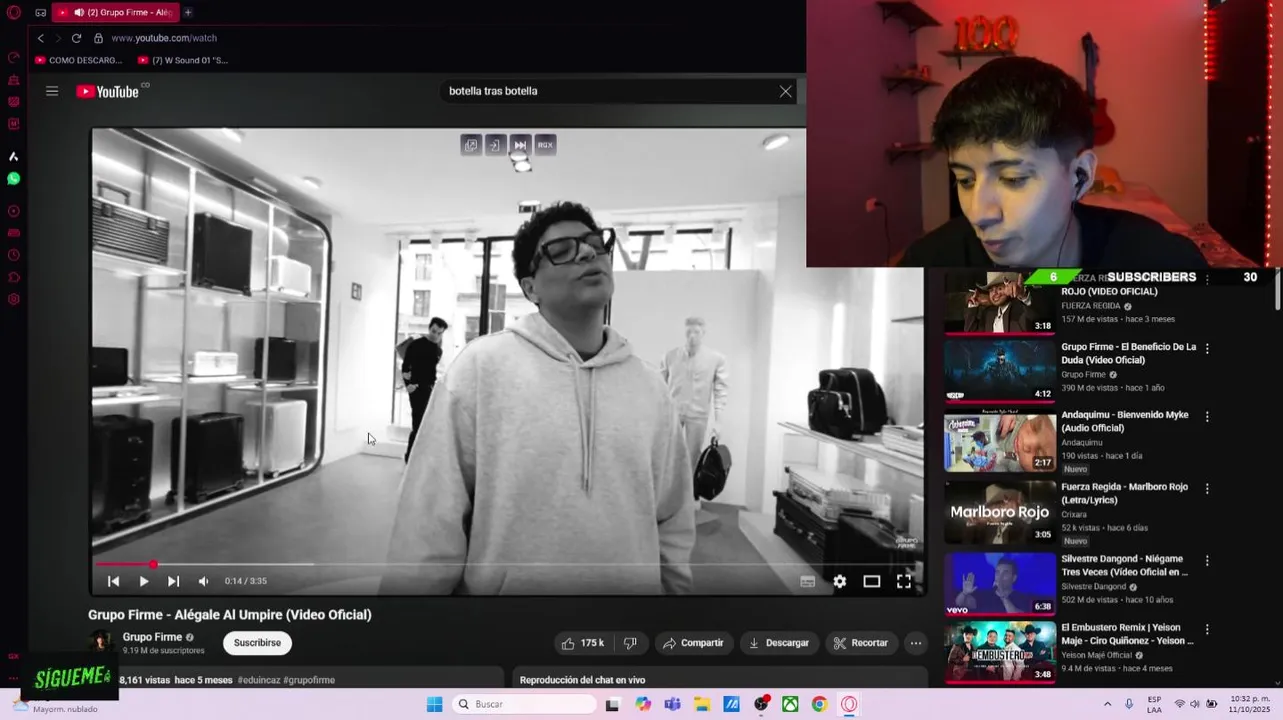Click the 'Reproducción del chat en vivo' panel
The height and width of the screenshot is (720, 1283).
point(719,679)
